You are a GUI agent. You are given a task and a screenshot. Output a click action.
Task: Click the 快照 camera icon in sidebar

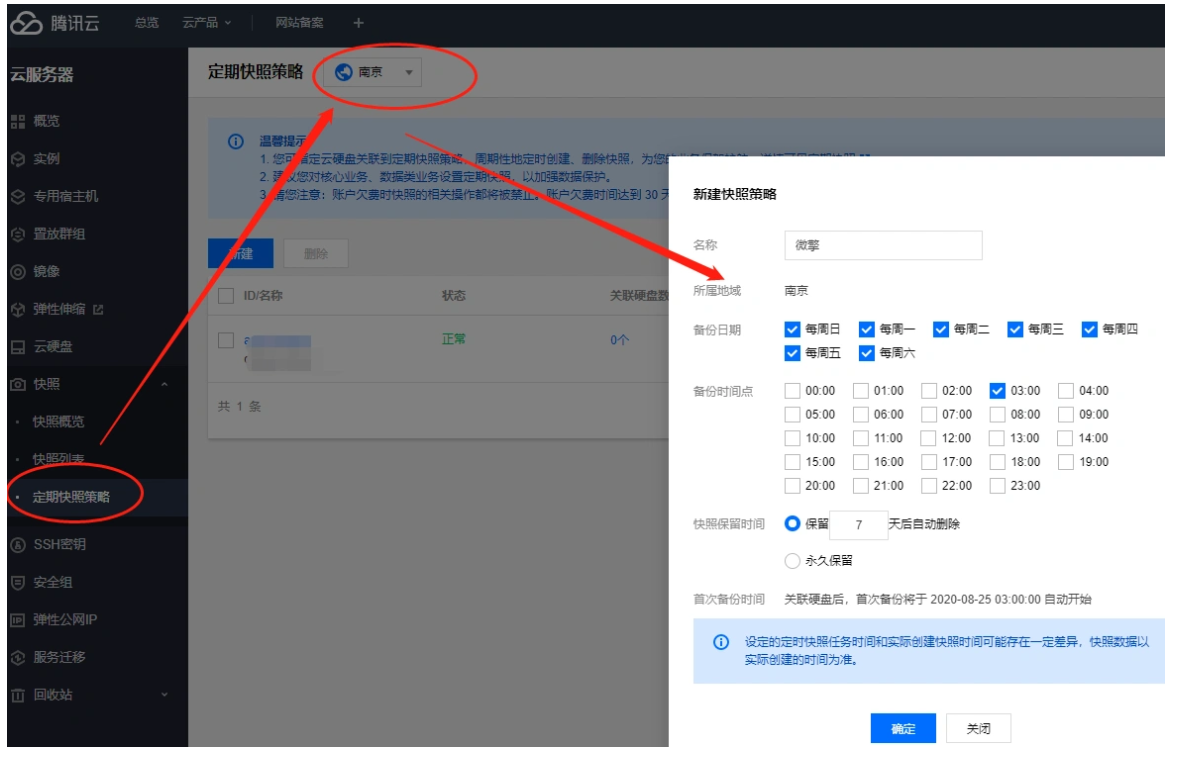pos(18,385)
